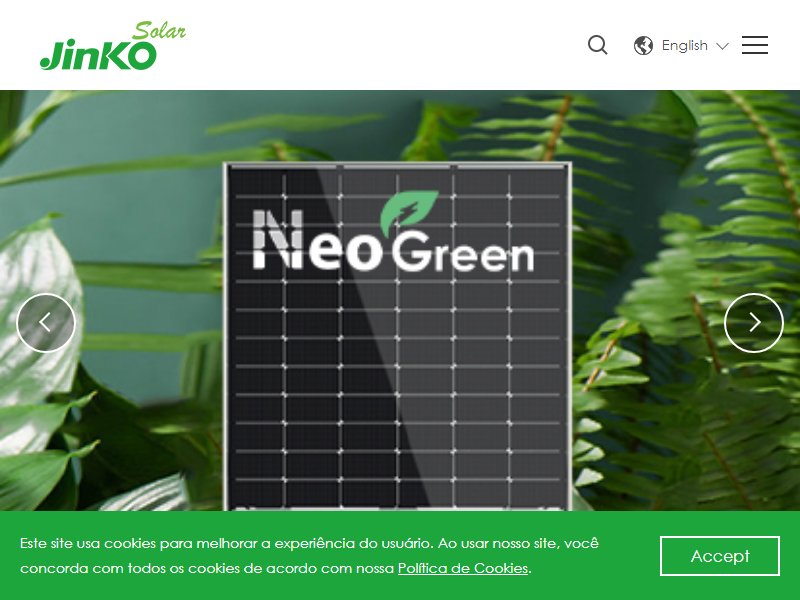Viewport: 800px width, 600px height.
Task: Expand the language chevron arrow
Action: [x=722, y=46]
